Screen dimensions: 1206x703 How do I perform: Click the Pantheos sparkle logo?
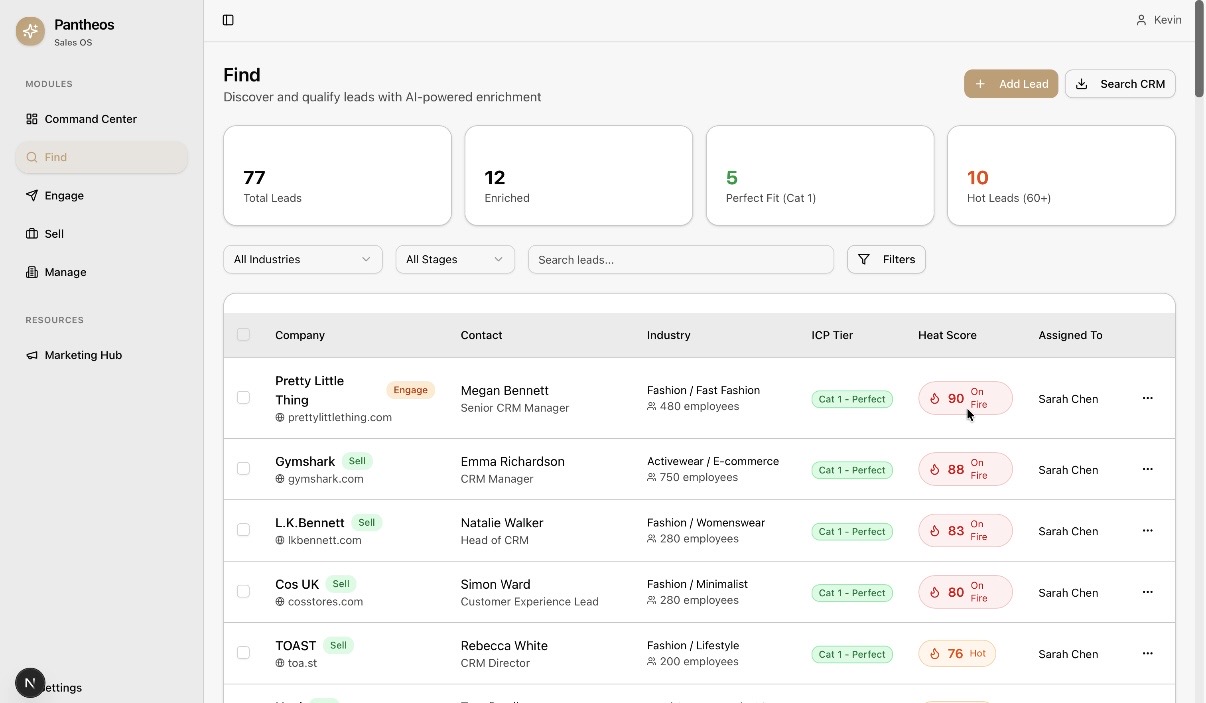(x=30, y=31)
